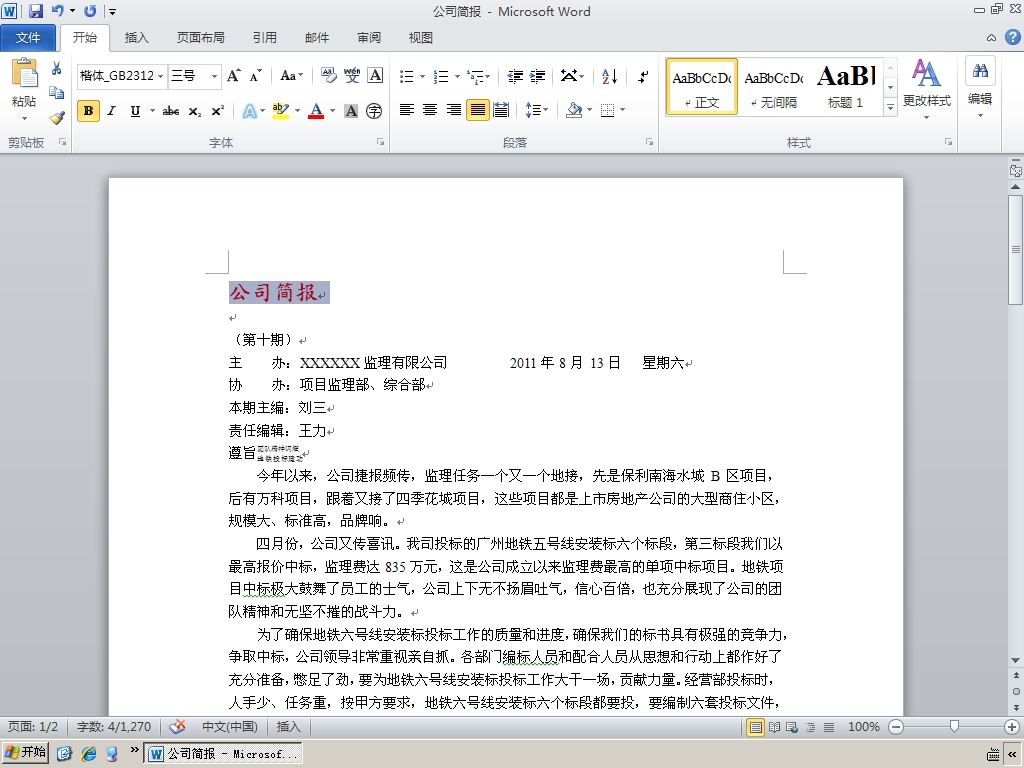Click the Cut scissors icon
The image size is (1024, 768).
click(x=56, y=68)
